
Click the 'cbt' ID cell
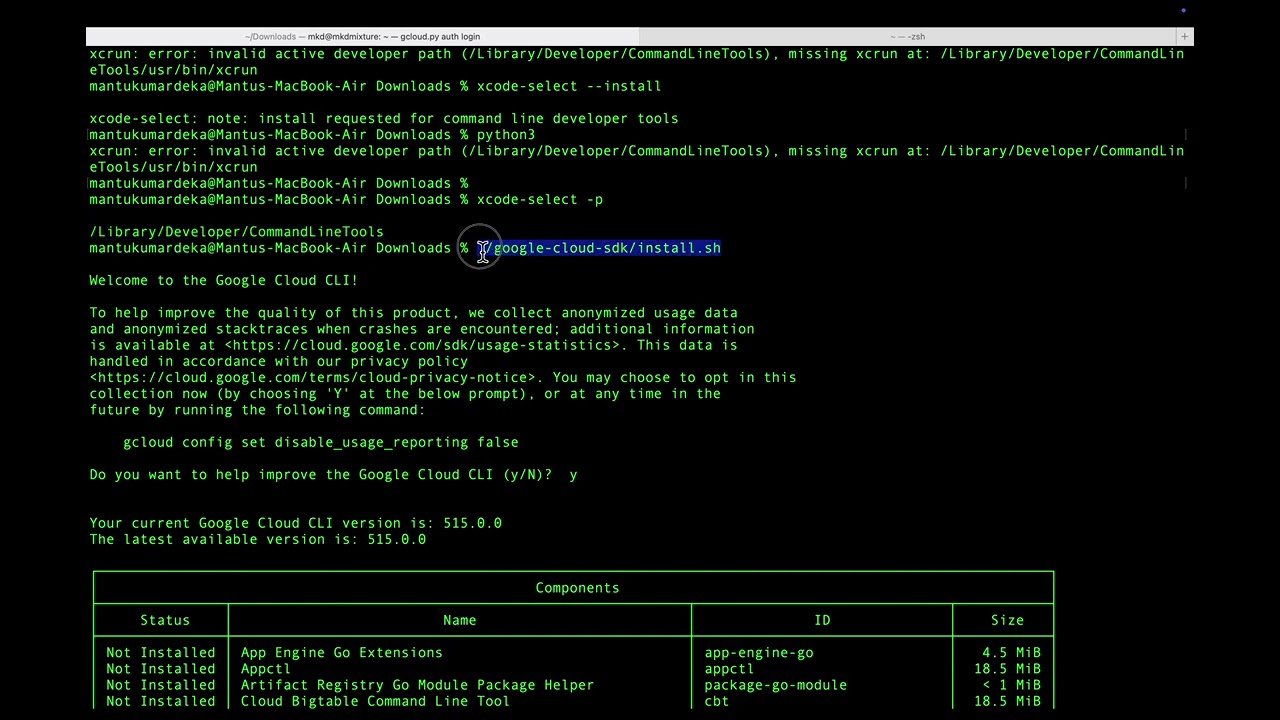coord(716,701)
